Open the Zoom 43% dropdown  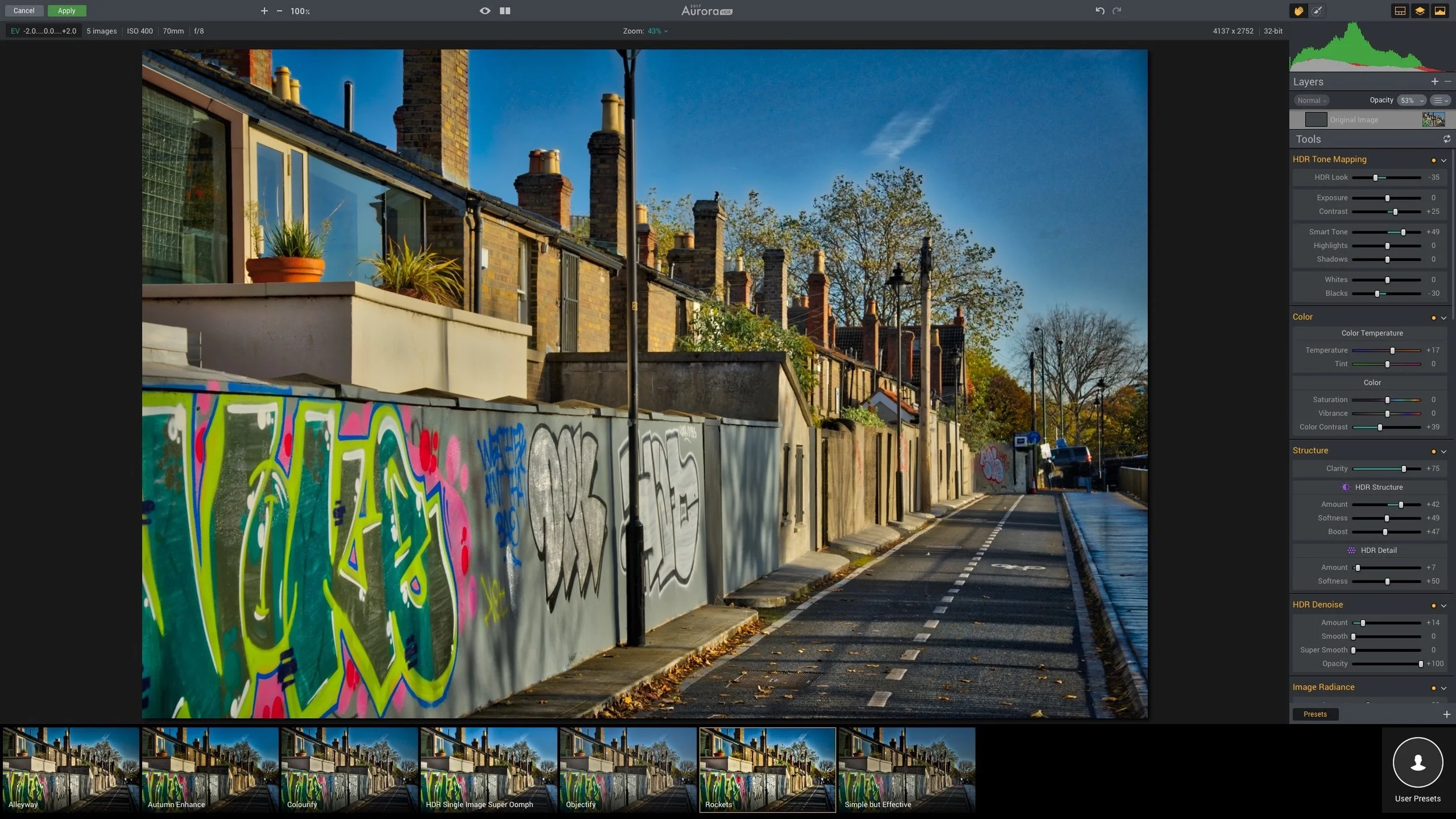tap(657, 31)
